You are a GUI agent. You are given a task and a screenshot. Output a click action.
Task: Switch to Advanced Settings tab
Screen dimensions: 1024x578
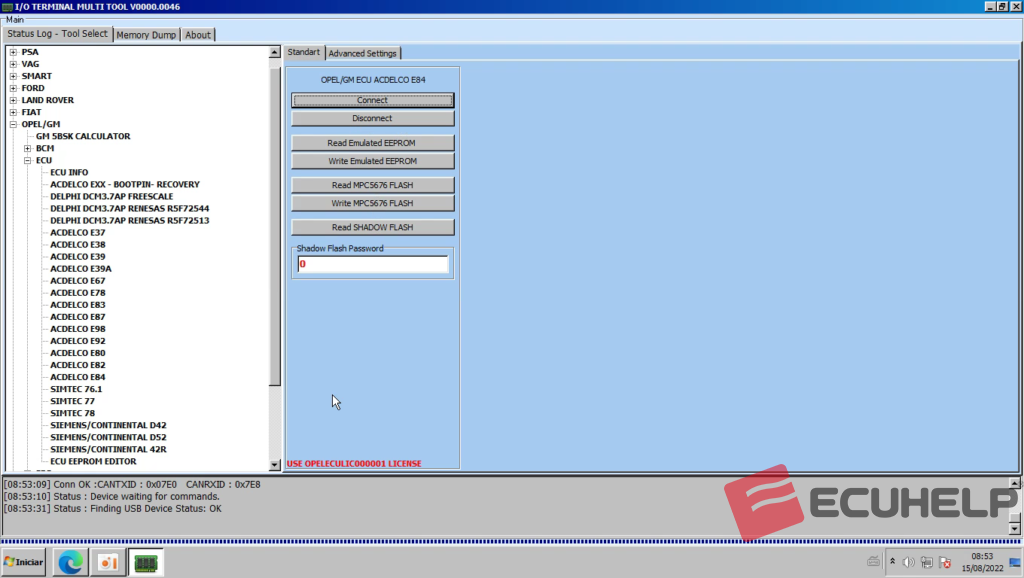click(362, 54)
